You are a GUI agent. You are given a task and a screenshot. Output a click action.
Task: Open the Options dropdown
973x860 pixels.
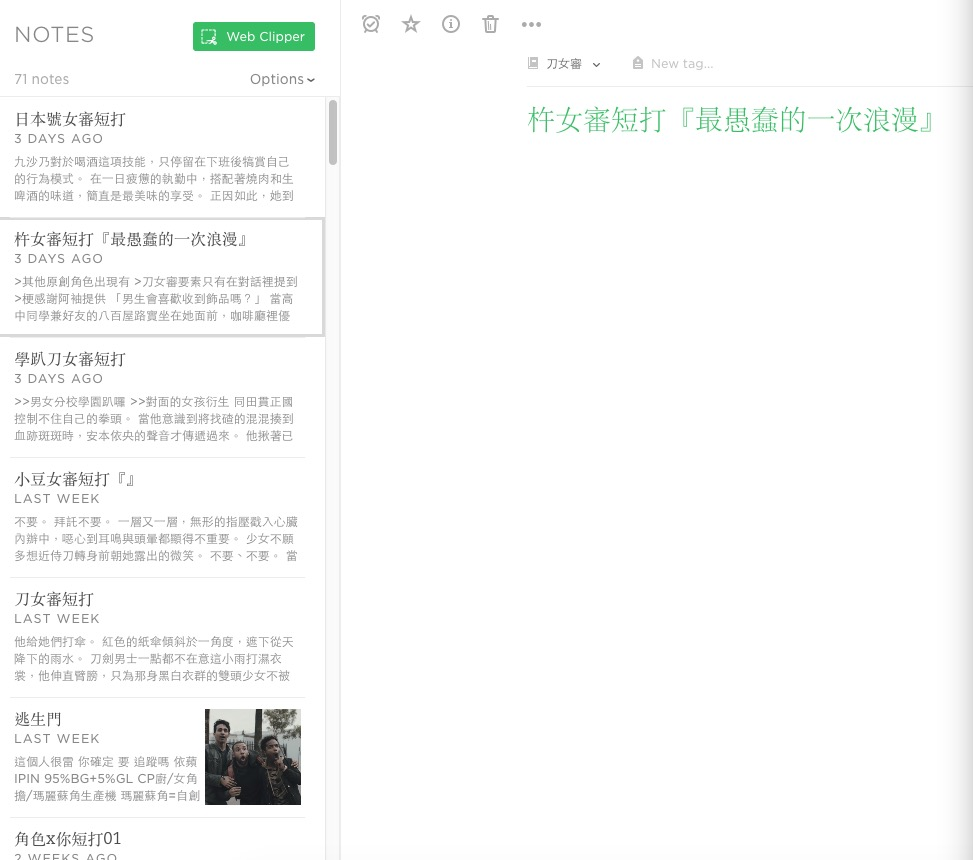(x=282, y=79)
